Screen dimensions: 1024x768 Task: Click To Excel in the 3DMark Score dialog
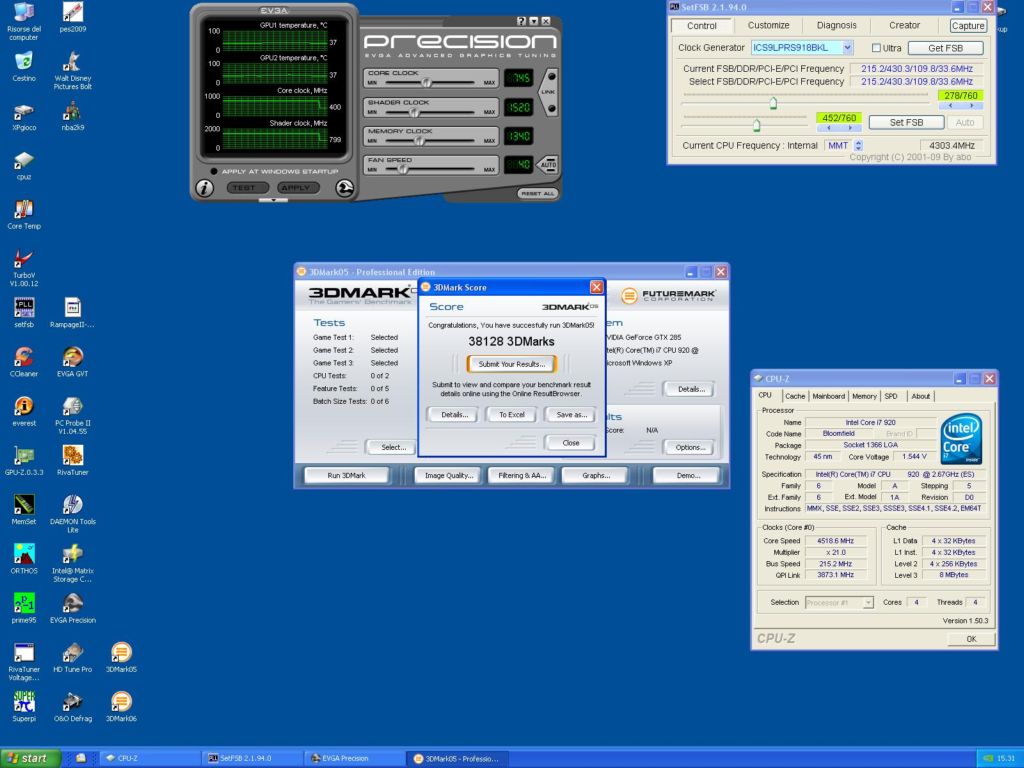(512, 415)
